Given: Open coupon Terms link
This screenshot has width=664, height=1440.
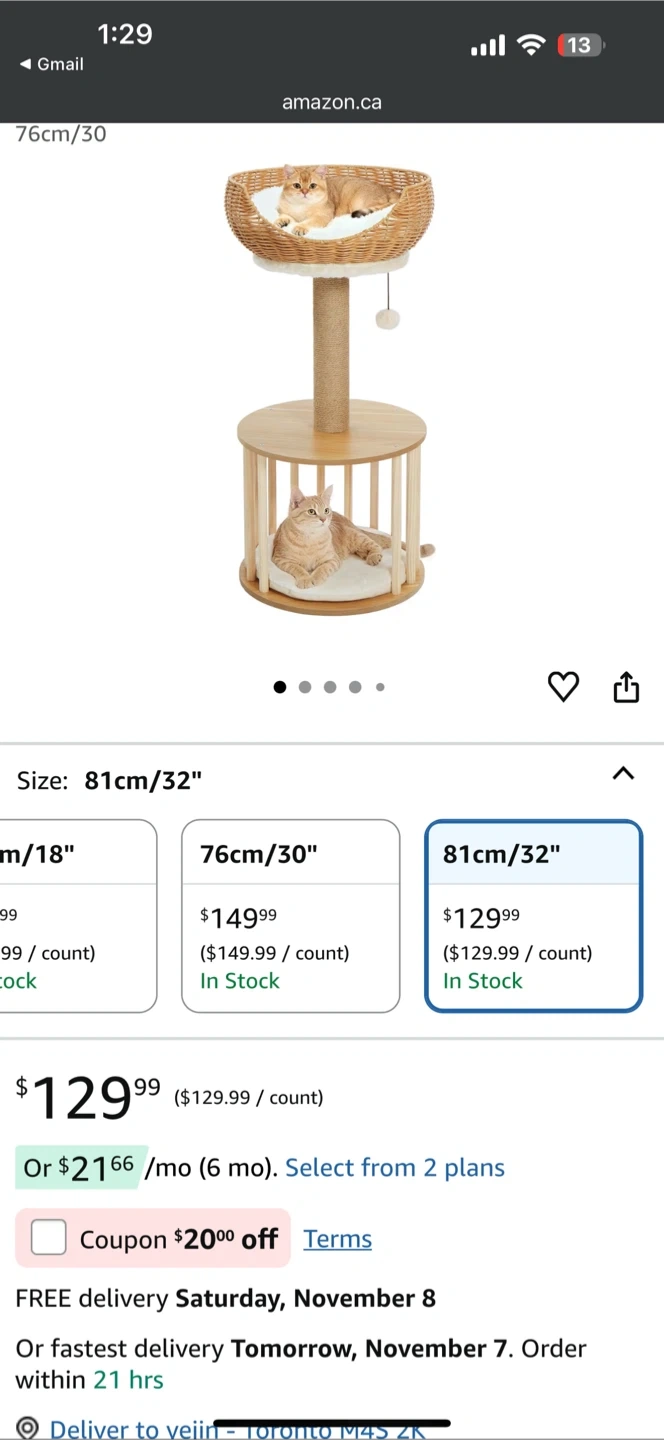Looking at the screenshot, I should click(x=337, y=1239).
